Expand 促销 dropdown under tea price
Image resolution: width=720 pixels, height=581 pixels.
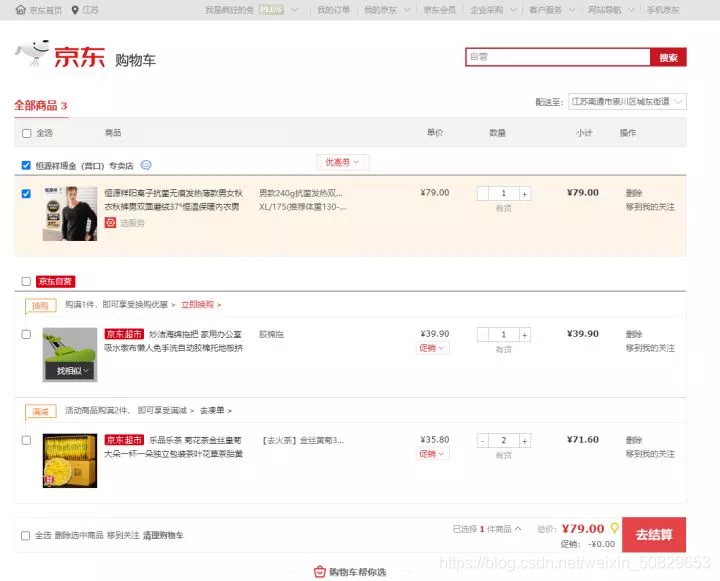coord(432,454)
